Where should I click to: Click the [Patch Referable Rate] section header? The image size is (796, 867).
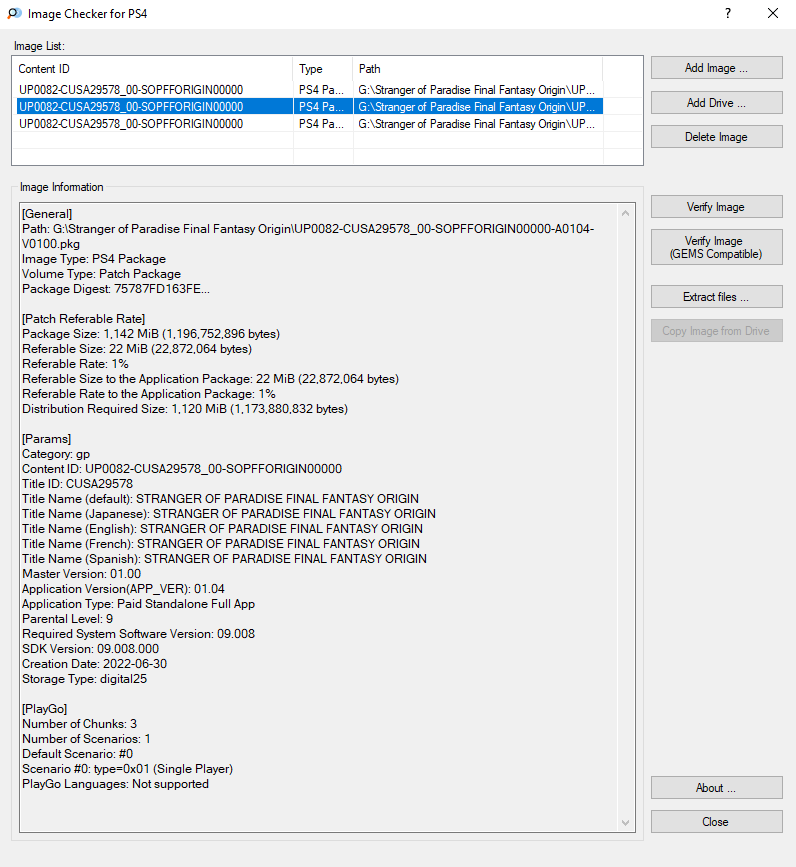[x=83, y=319]
